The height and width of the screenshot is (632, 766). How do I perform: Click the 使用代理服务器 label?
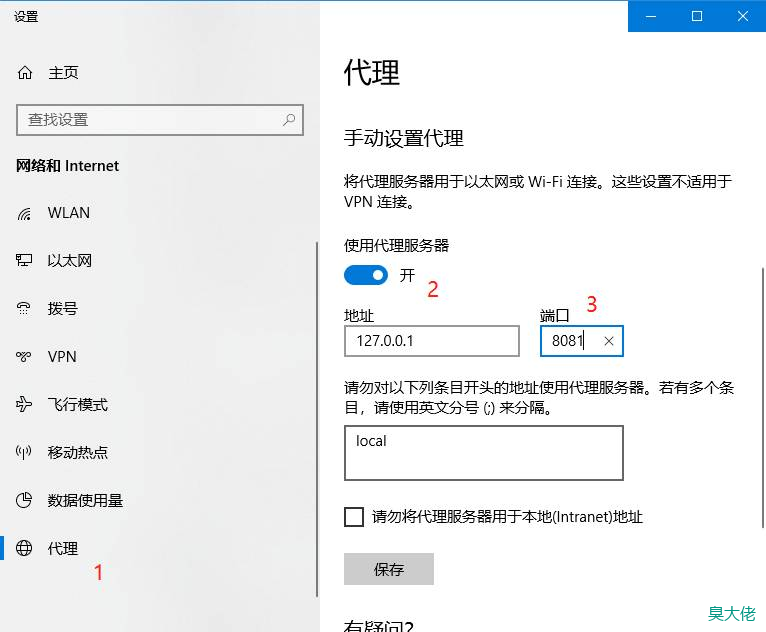click(396, 245)
